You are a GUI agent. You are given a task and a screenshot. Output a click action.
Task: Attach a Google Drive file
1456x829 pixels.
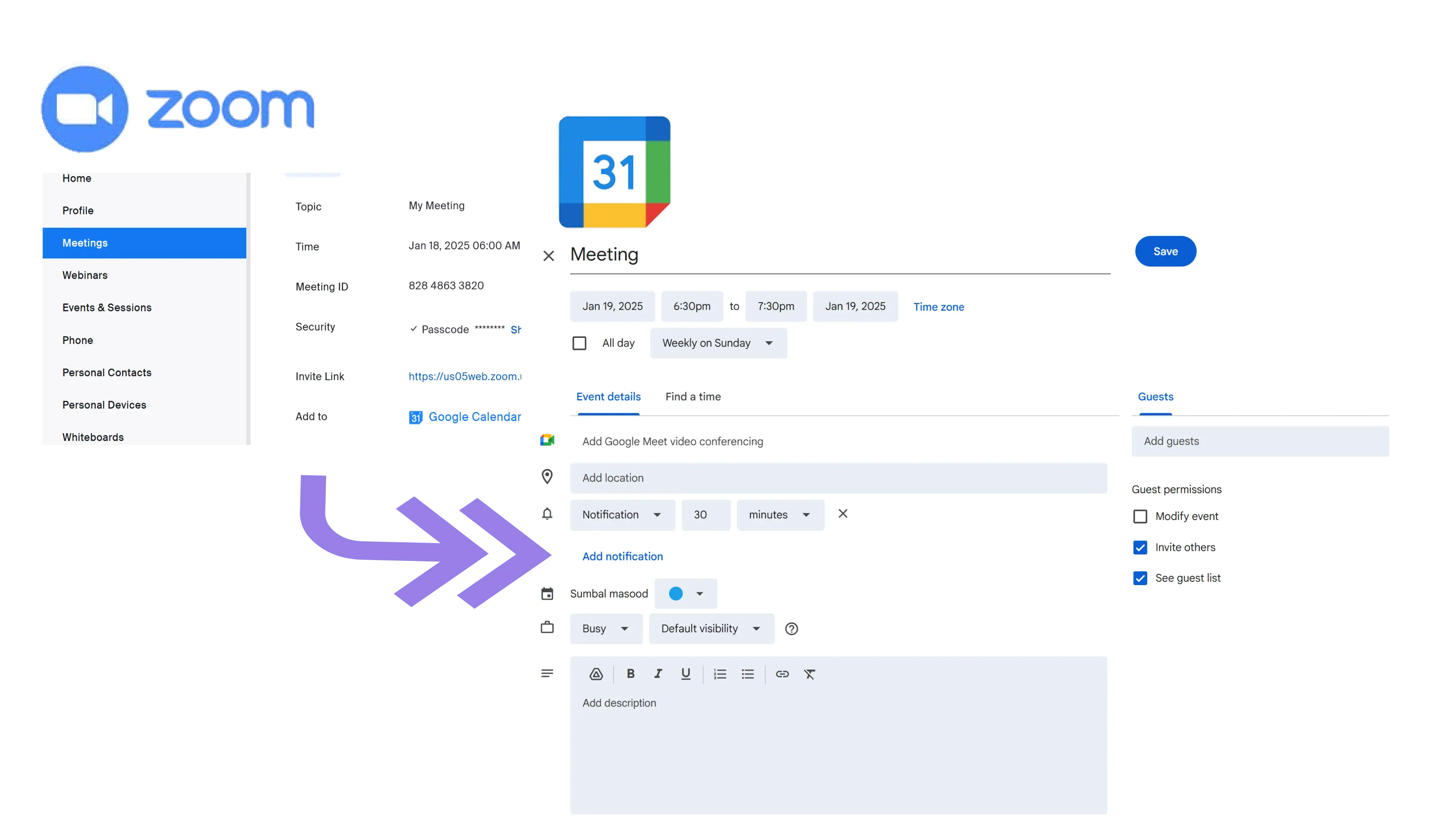coord(596,674)
